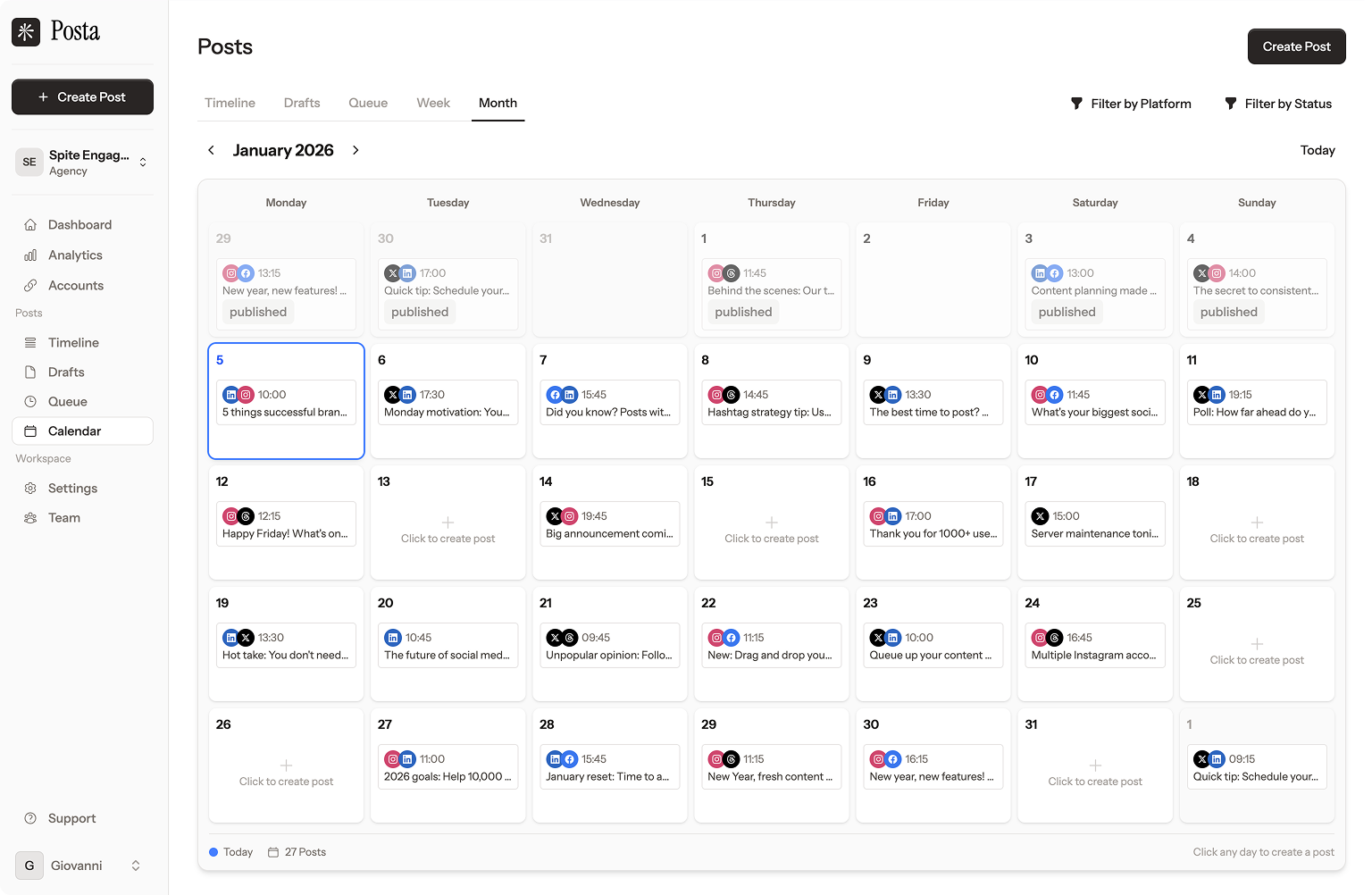Image resolution: width=1372 pixels, height=895 pixels.
Task: Navigate to February with the next month arrow
Action: pyautogui.click(x=356, y=150)
